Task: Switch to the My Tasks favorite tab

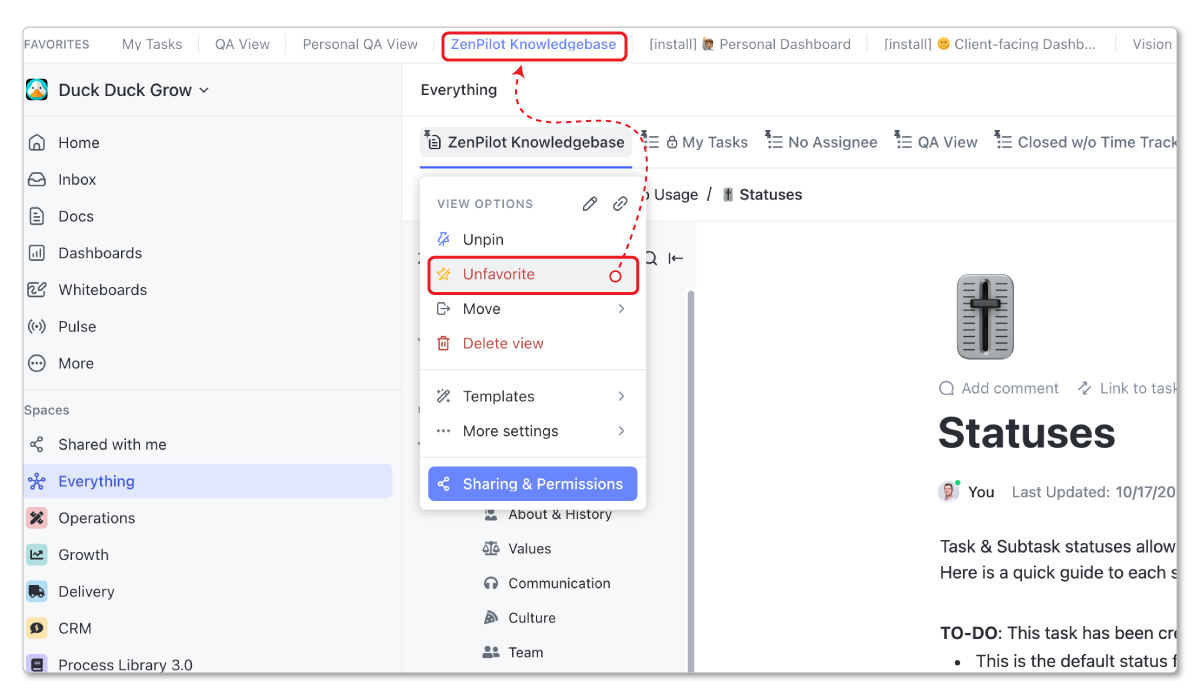Action: pyautogui.click(x=151, y=44)
